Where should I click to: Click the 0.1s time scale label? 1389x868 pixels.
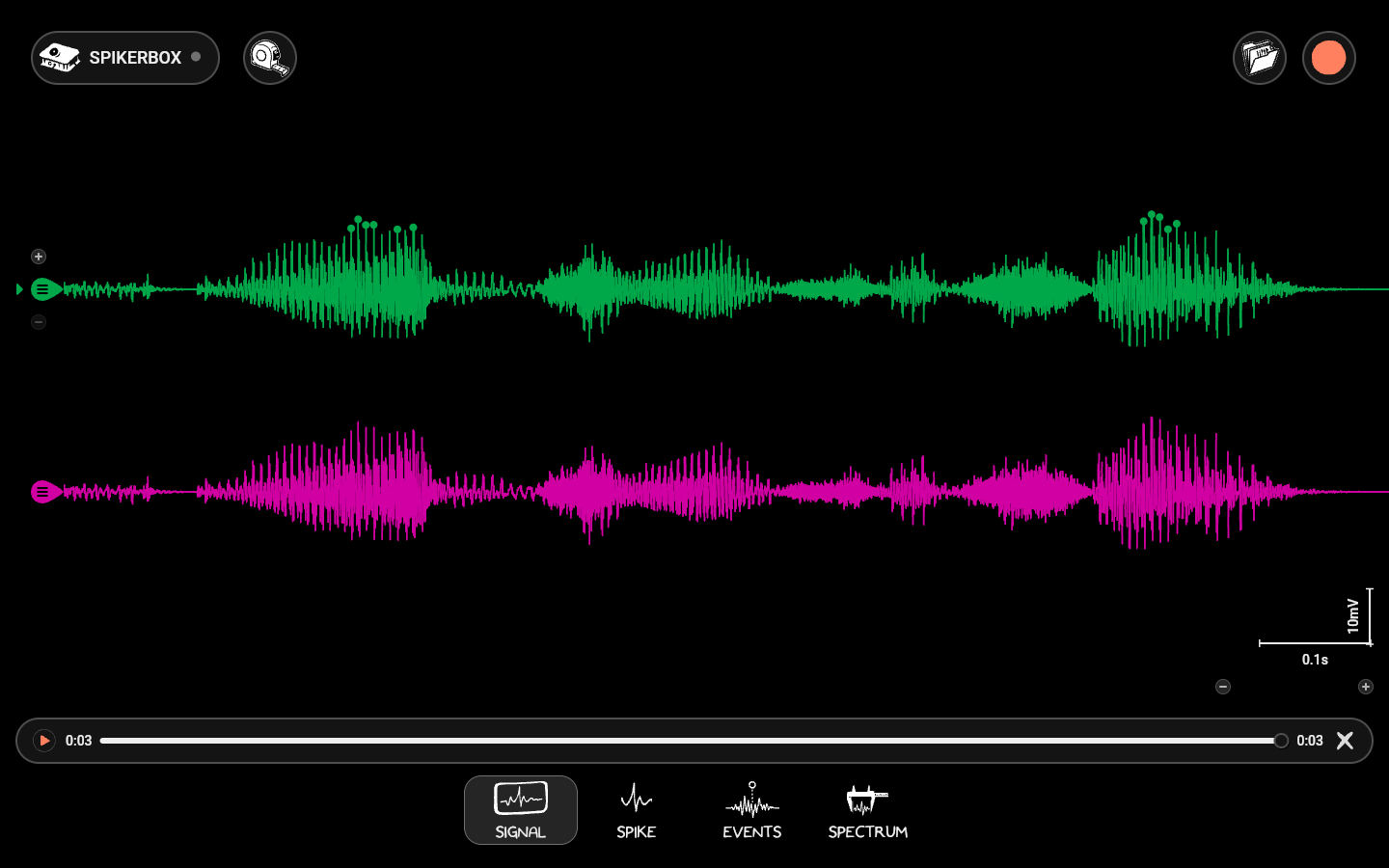1316,660
